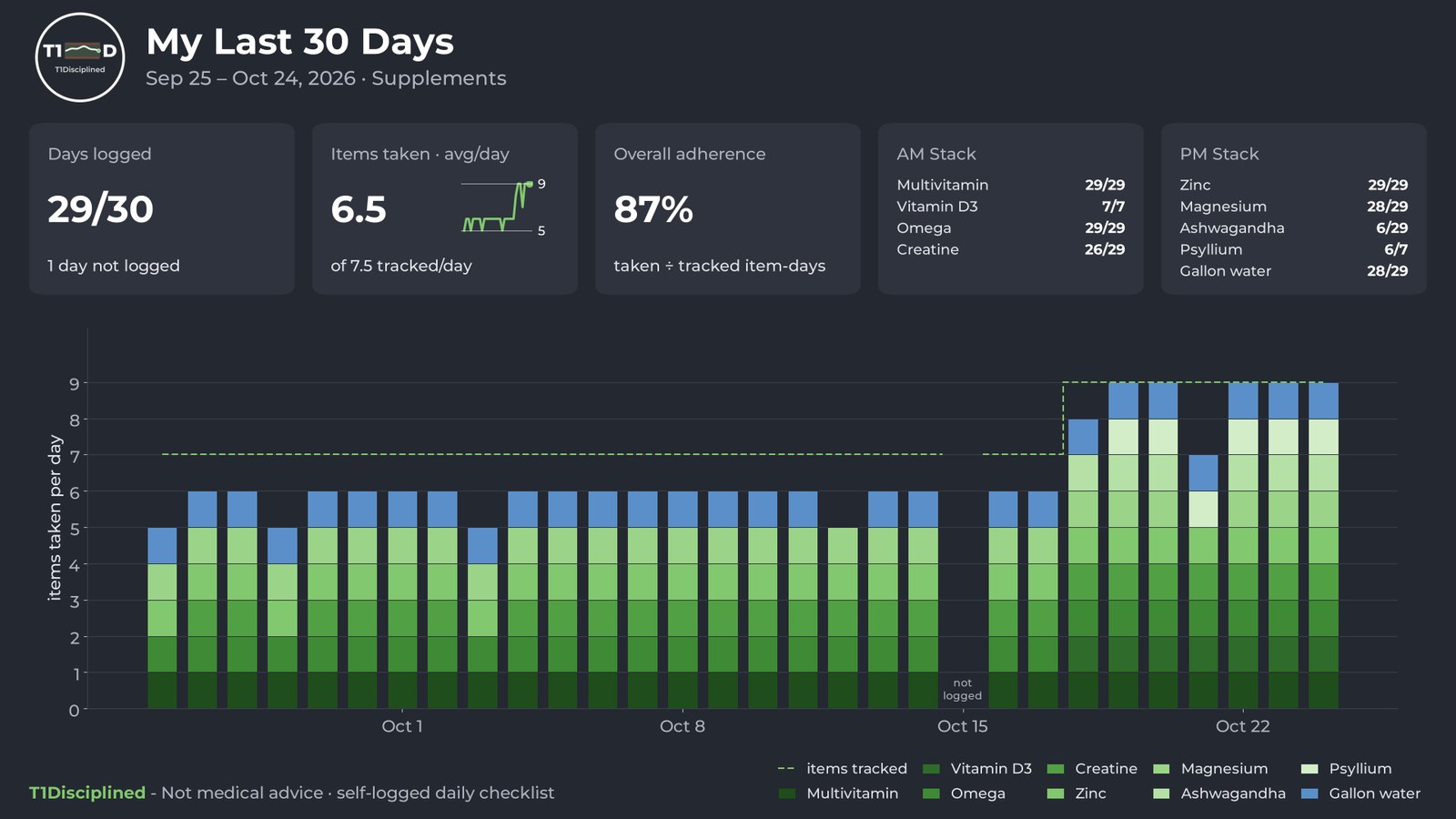Click 'taken ÷ tracked item-days' caption

tap(719, 266)
